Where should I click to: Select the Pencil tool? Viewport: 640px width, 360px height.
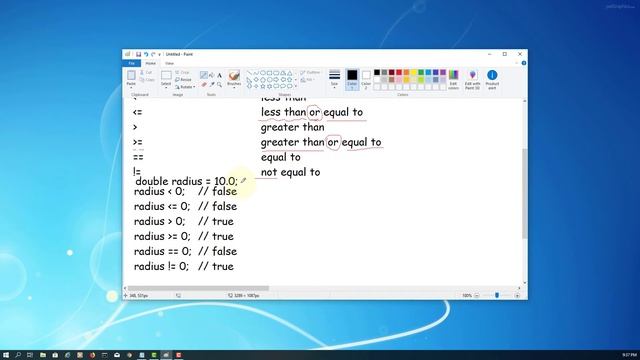pyautogui.click(x=204, y=75)
